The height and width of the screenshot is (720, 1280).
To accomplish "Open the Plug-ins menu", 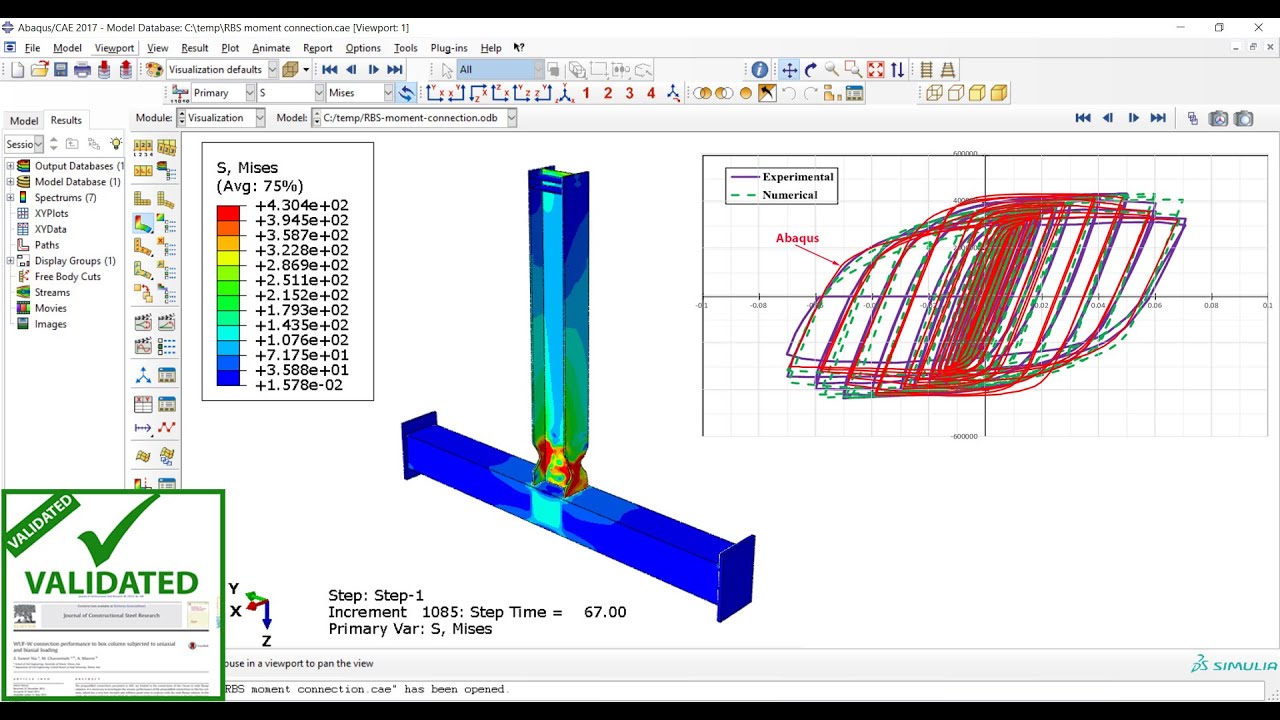I will (449, 48).
